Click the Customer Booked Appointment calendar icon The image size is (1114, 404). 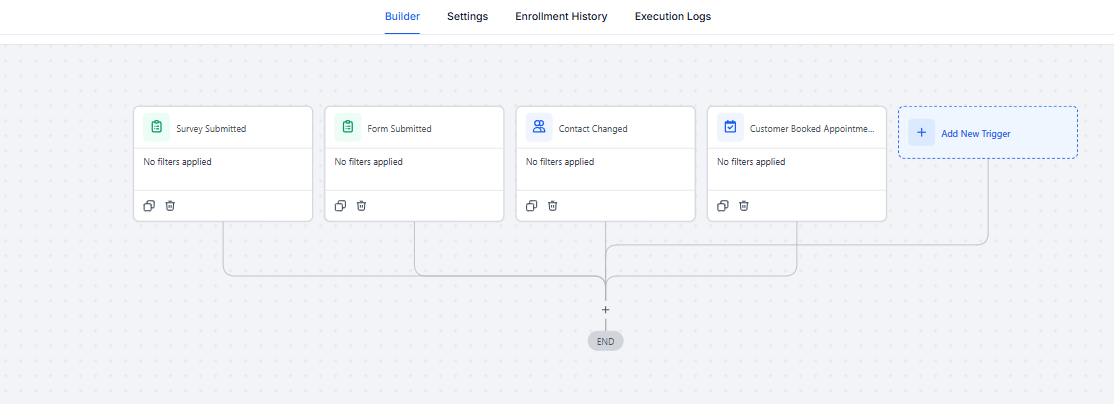pyautogui.click(x=730, y=127)
